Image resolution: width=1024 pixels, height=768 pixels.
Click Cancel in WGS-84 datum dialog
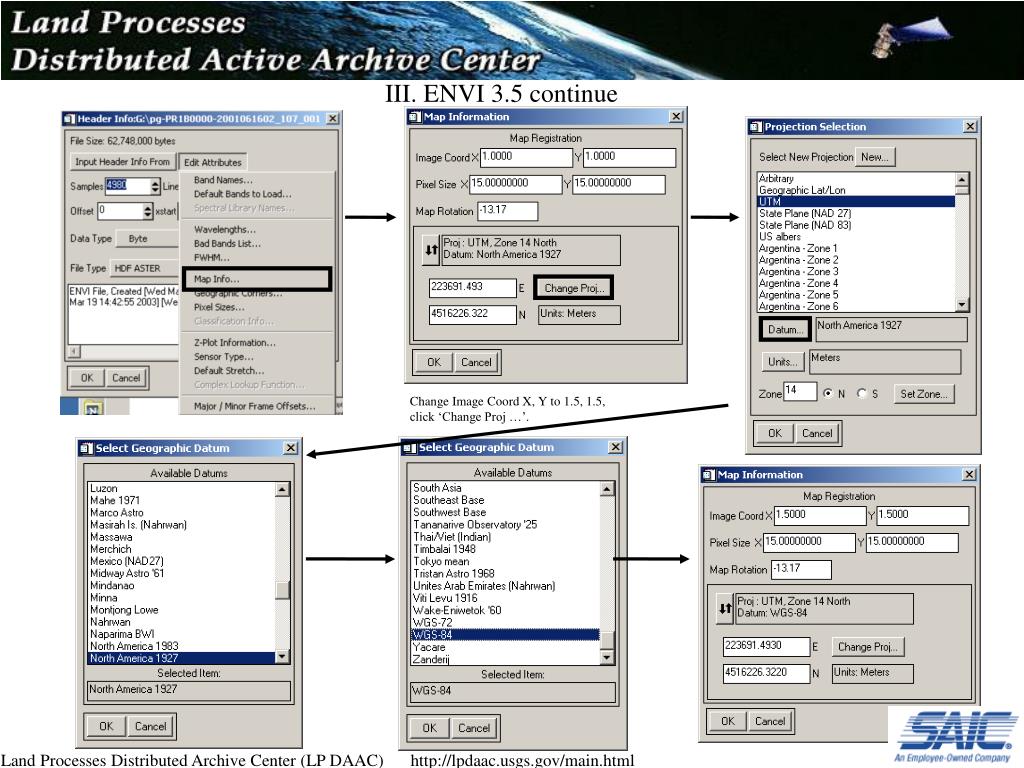tap(473, 728)
